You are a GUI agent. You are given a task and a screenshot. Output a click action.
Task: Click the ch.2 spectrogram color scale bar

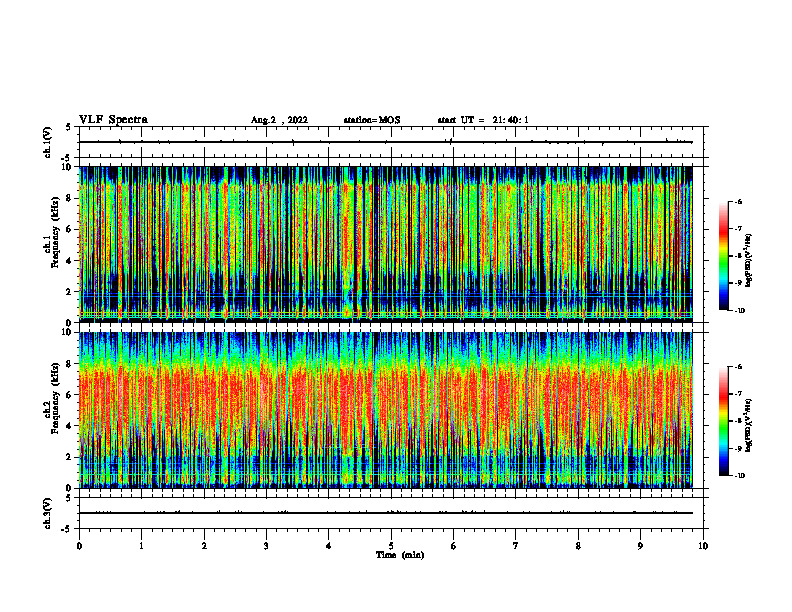723,421
